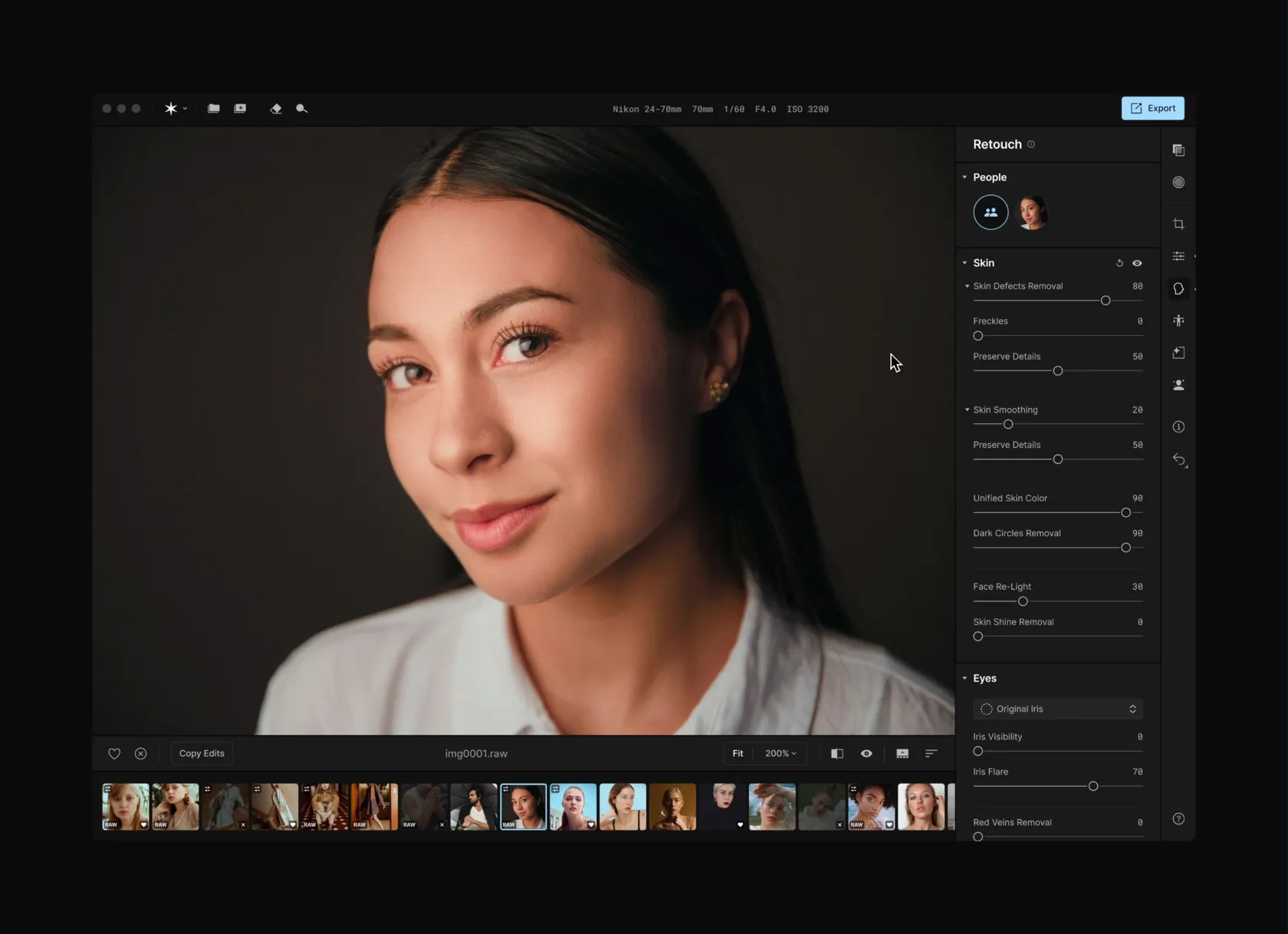This screenshot has height=934, width=1288.
Task: Select the Eraser tool in toolbar
Action: coord(276,109)
